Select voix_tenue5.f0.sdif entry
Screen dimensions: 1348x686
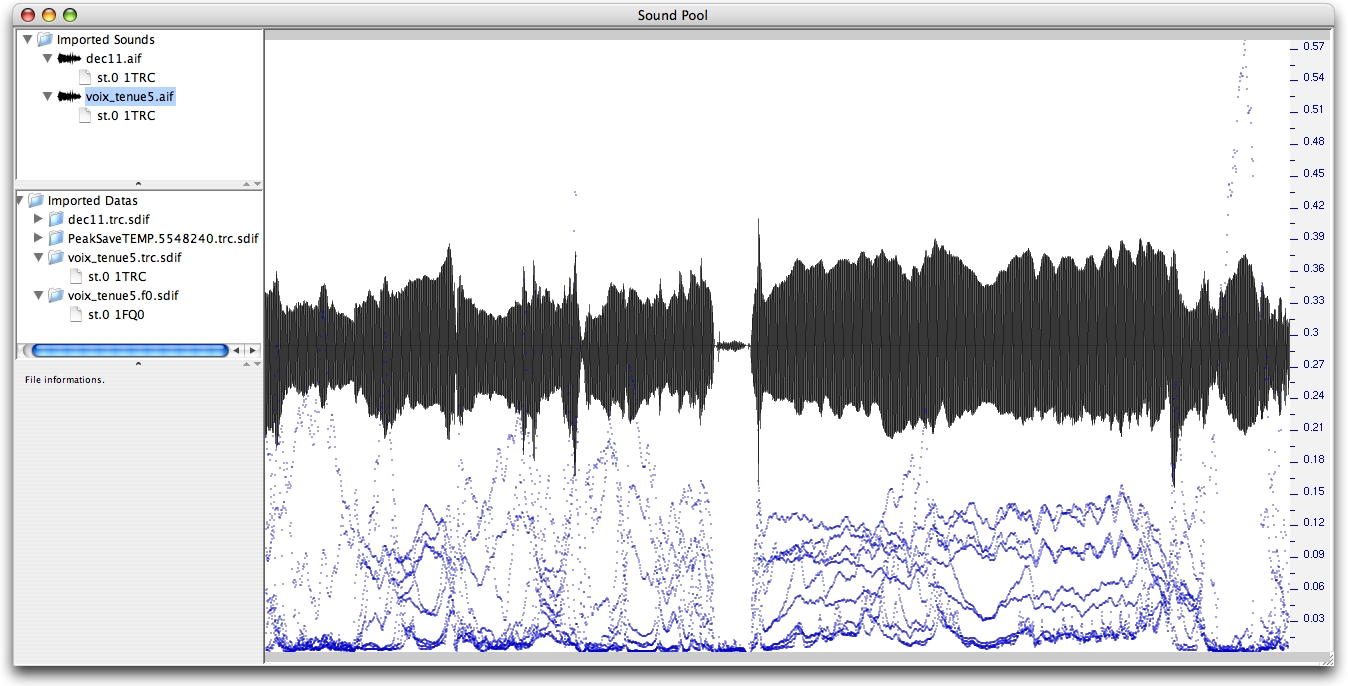[123, 296]
